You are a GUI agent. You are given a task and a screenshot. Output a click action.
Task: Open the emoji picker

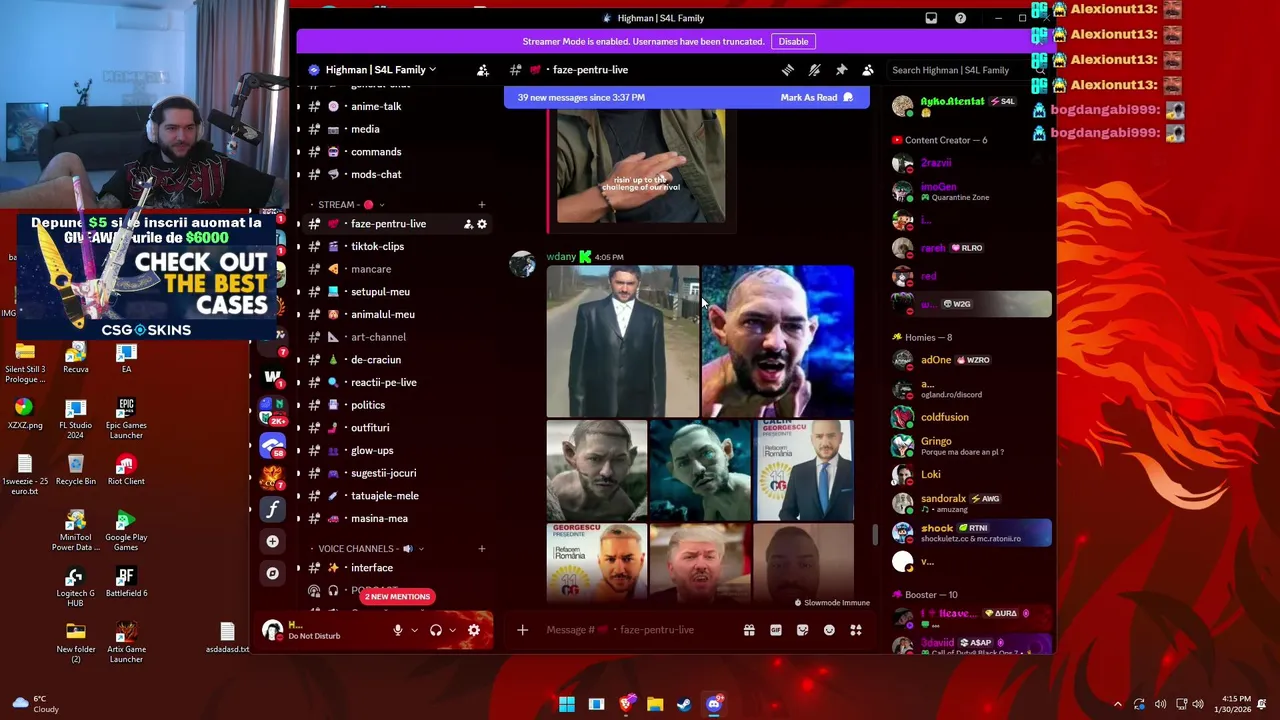(x=829, y=630)
